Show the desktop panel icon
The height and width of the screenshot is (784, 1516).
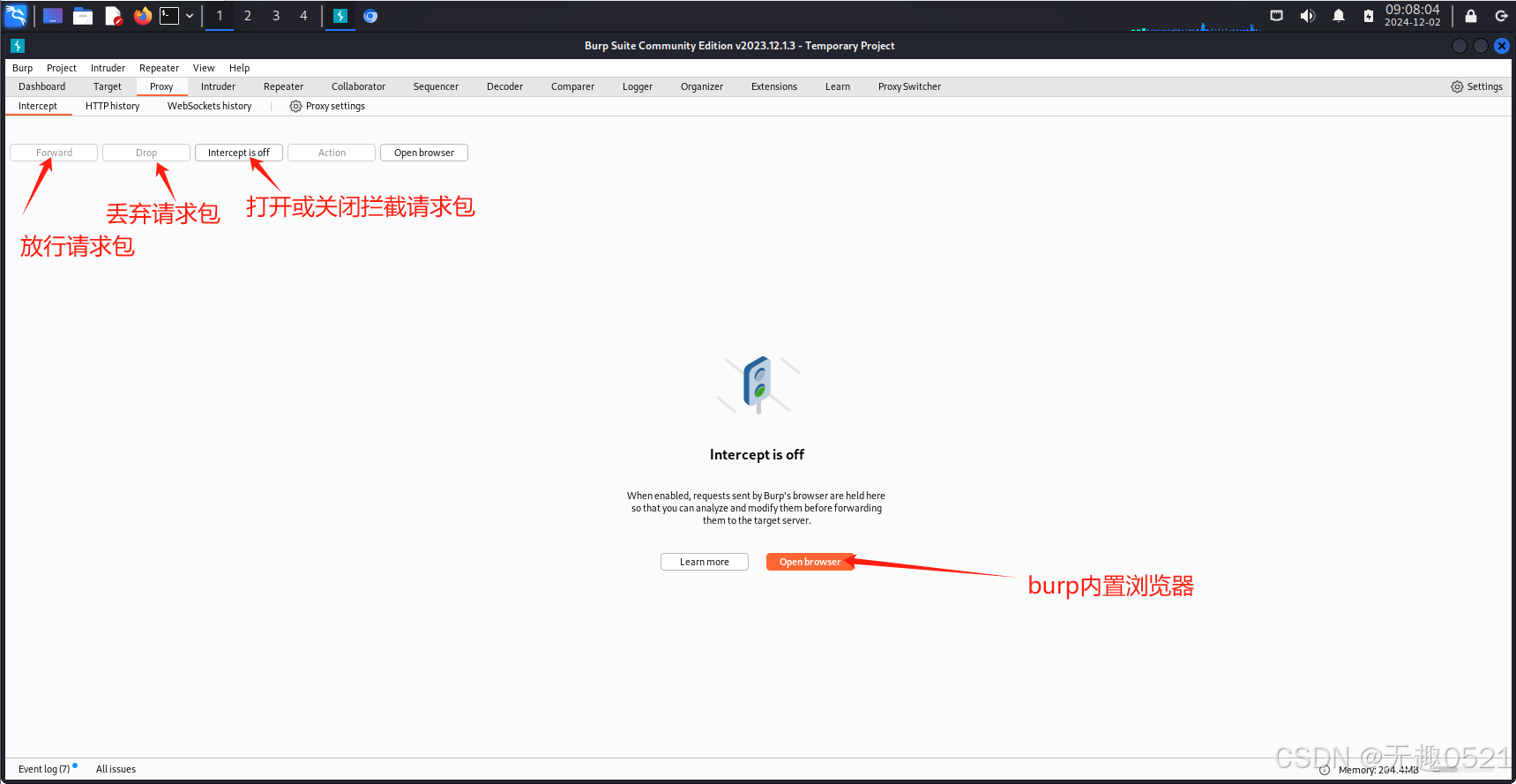[53, 16]
